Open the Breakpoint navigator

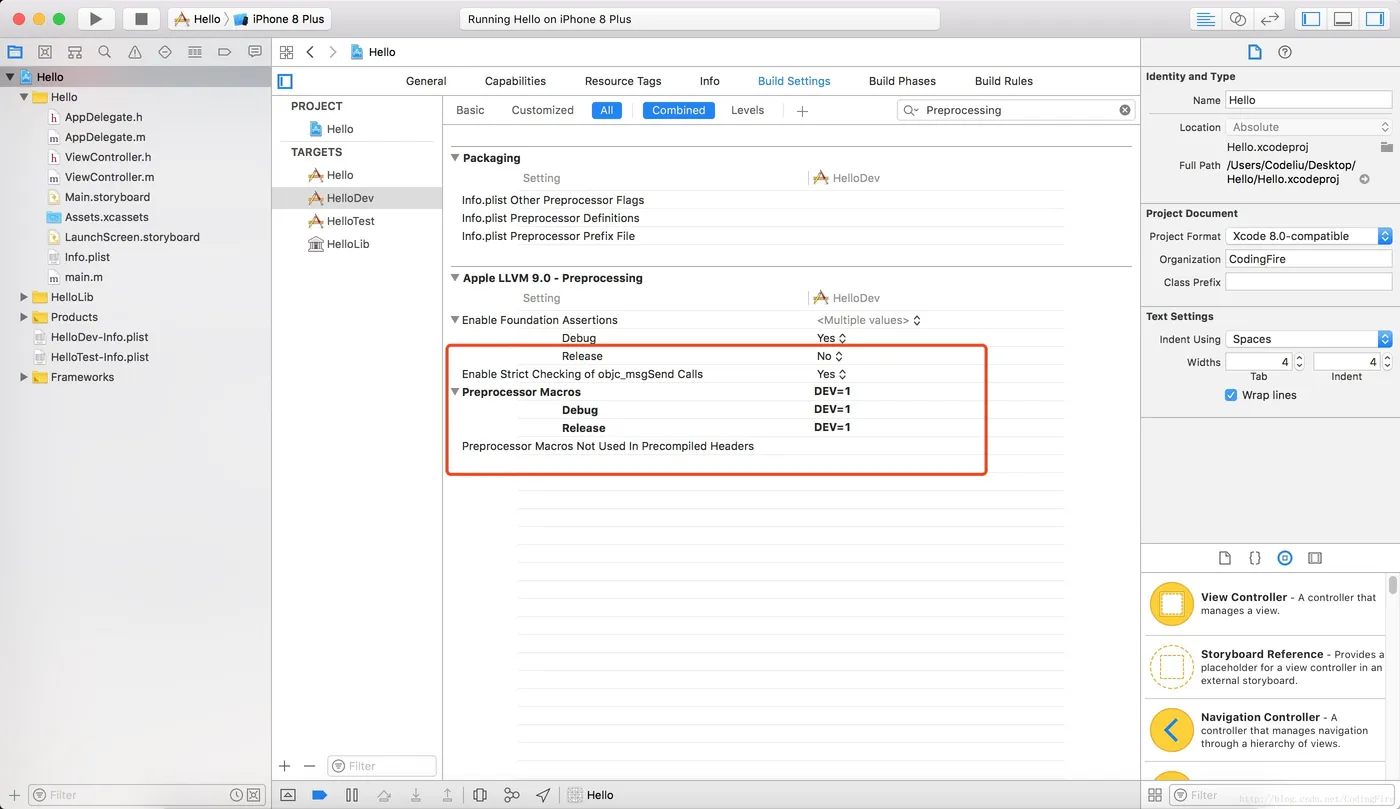225,52
